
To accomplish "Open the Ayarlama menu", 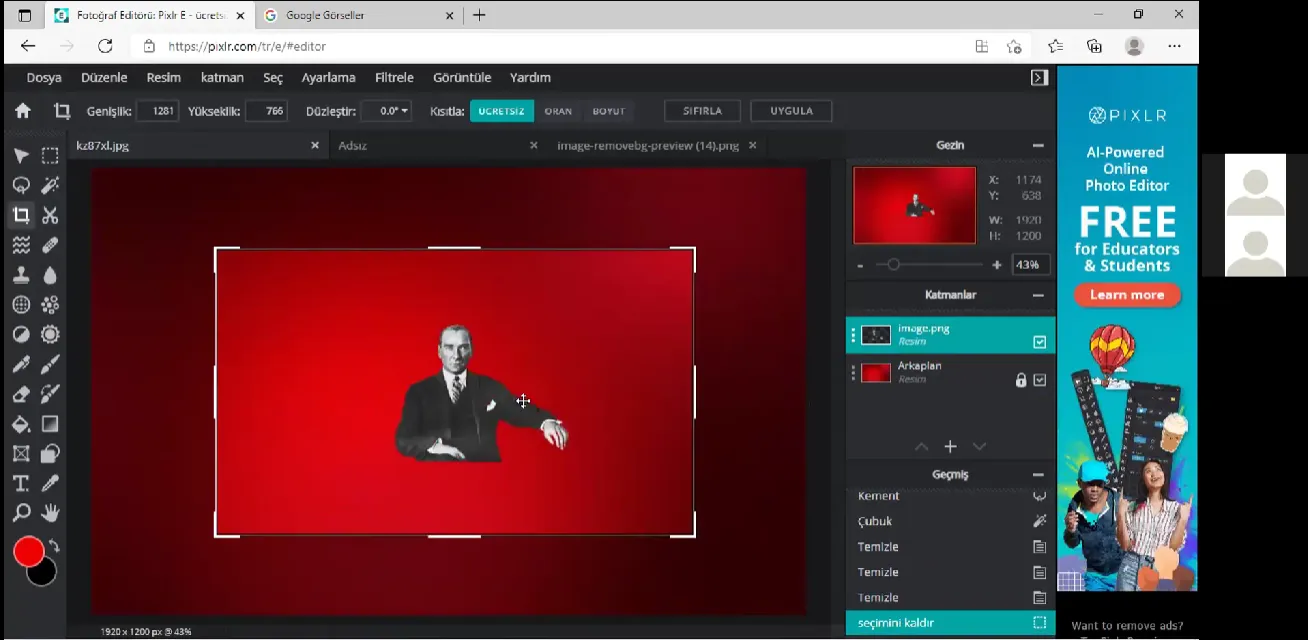I will click(329, 77).
